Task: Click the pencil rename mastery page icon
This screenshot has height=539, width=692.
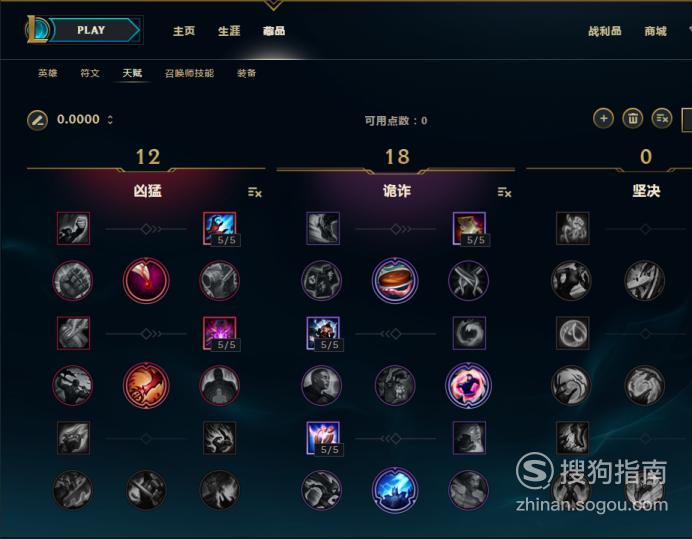Action: click(x=38, y=120)
